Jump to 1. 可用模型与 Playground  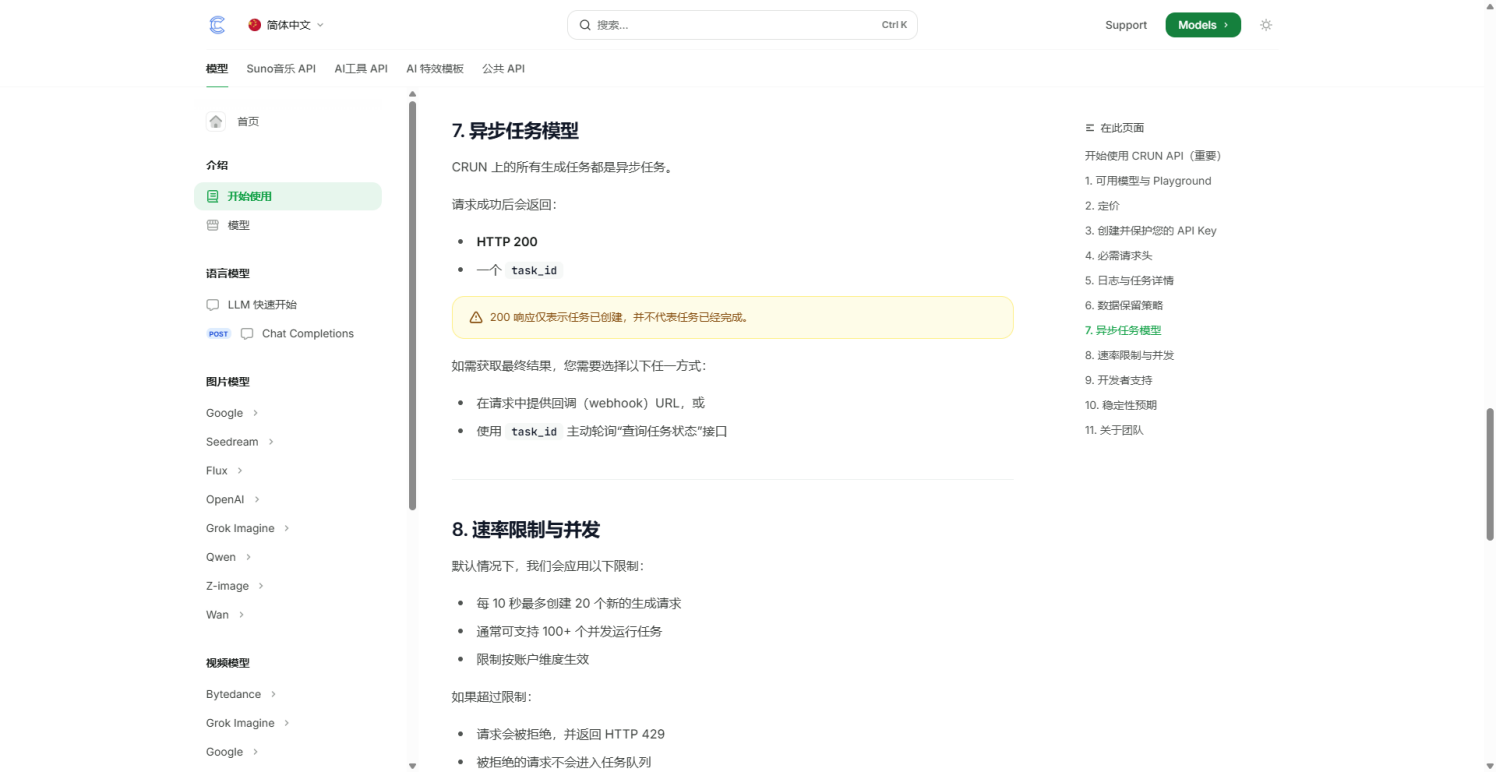pyautogui.click(x=1148, y=181)
